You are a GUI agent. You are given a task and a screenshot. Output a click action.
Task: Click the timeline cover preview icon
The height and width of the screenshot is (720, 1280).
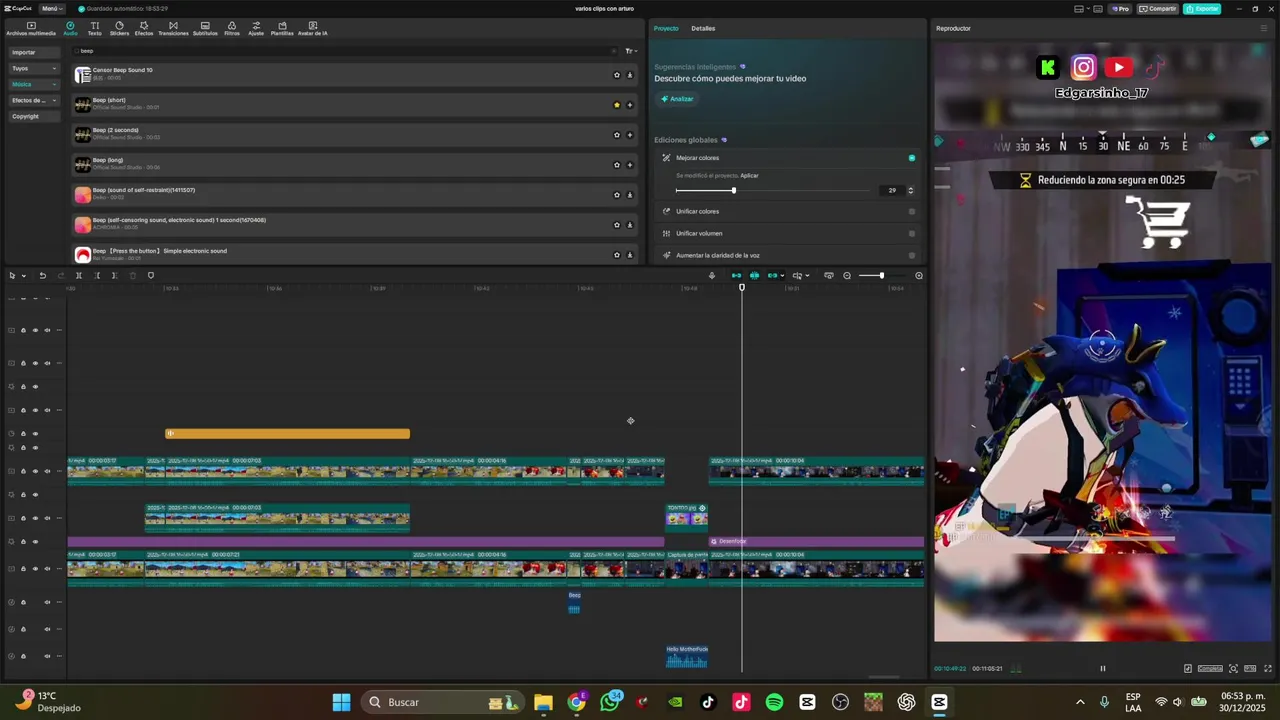(829, 276)
